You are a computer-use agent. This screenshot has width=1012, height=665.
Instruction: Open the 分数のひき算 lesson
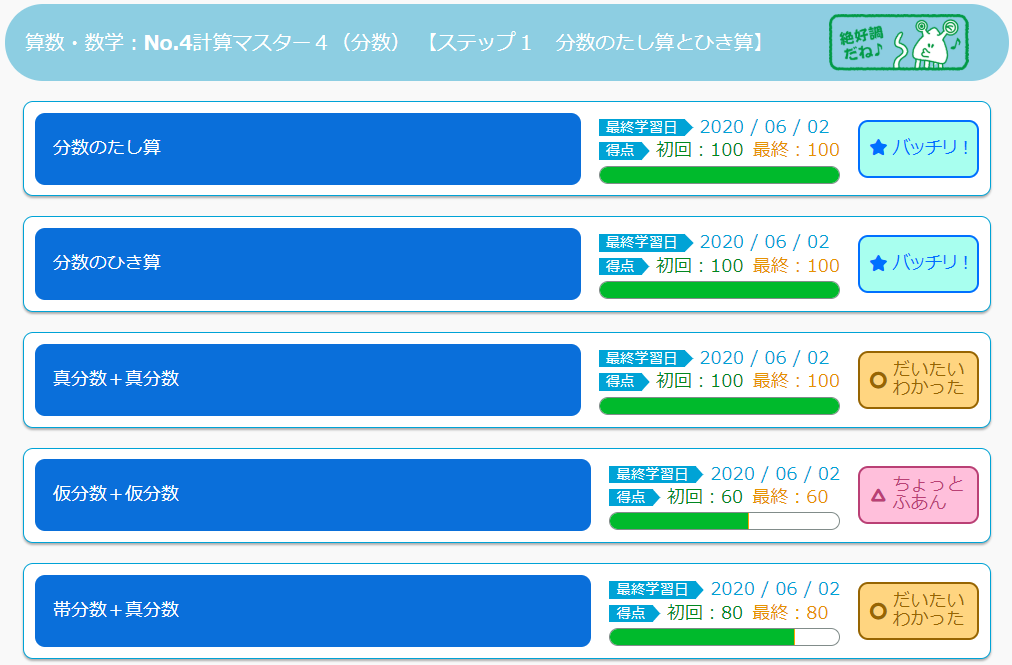tap(308, 263)
